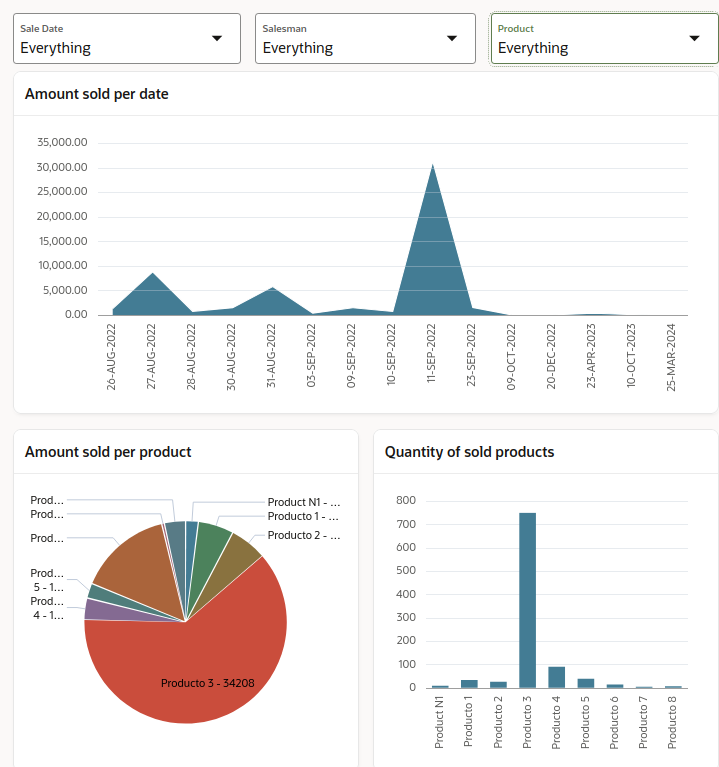This screenshot has width=719, height=767.
Task: Expand the Salesman filter dropdown arrow
Action: pos(452,38)
